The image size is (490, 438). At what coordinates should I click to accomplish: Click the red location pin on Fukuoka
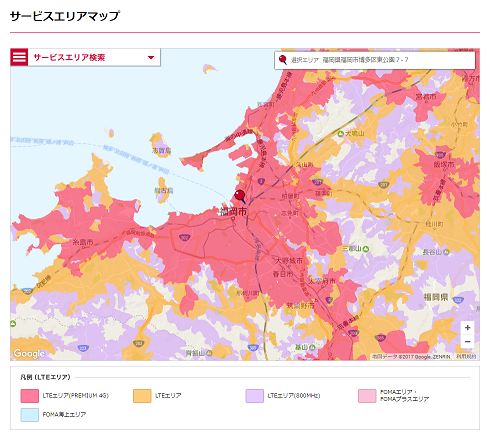pos(240,196)
